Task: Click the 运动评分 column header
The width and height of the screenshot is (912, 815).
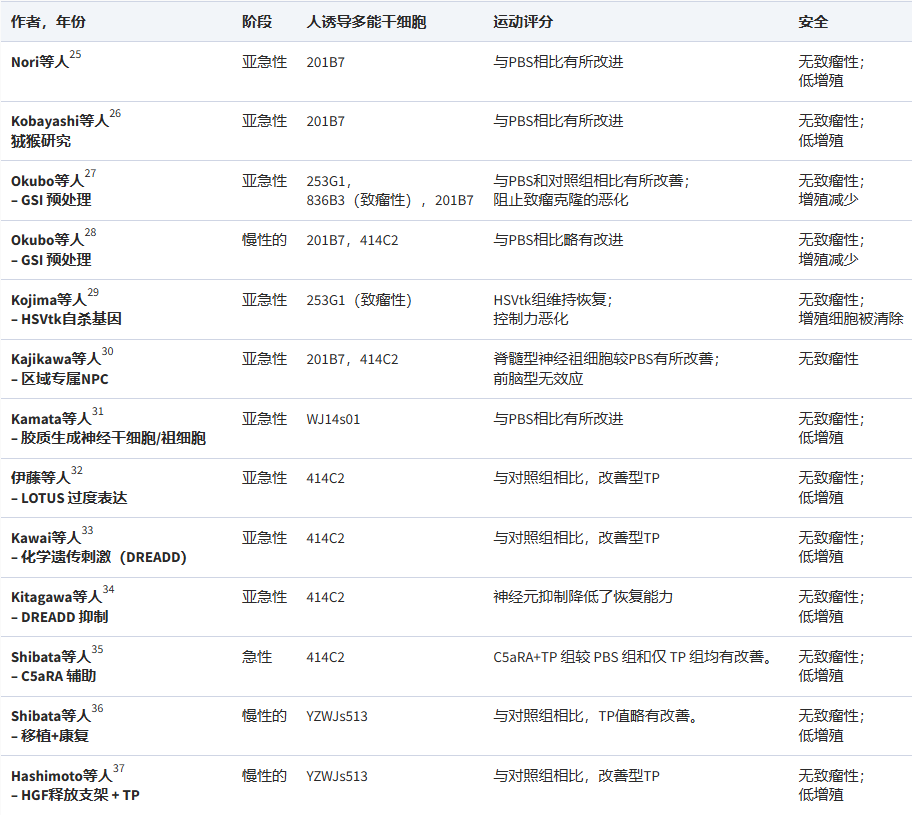Action: pos(523,21)
